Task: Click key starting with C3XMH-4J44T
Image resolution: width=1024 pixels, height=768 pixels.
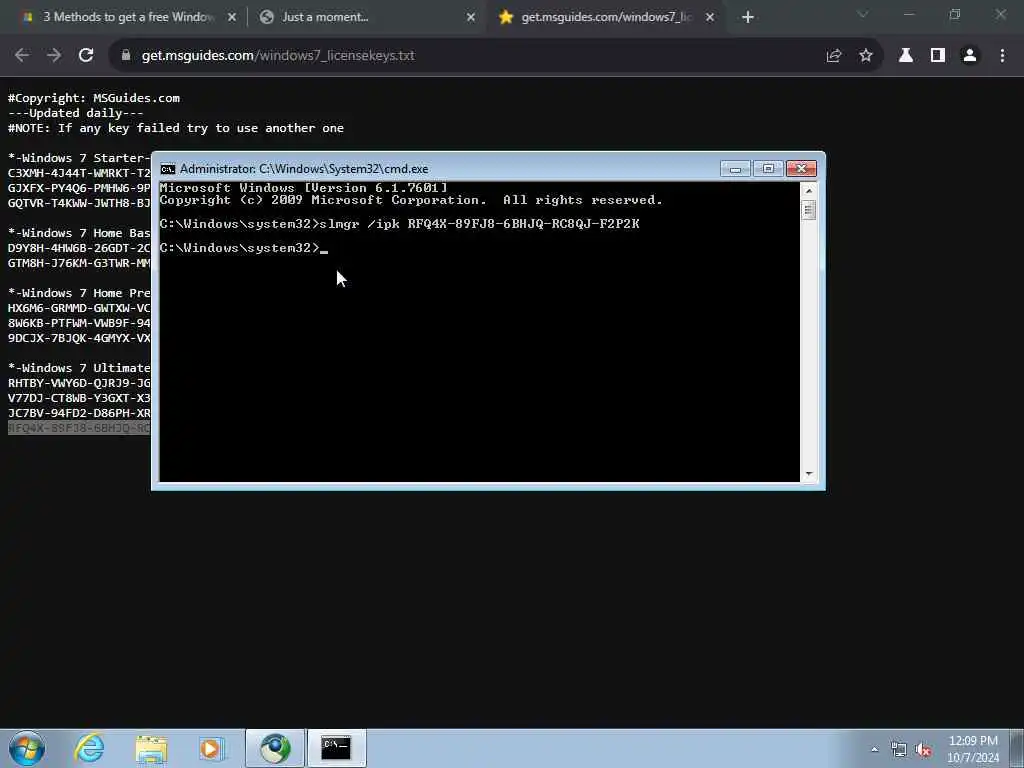Action: tap(79, 173)
